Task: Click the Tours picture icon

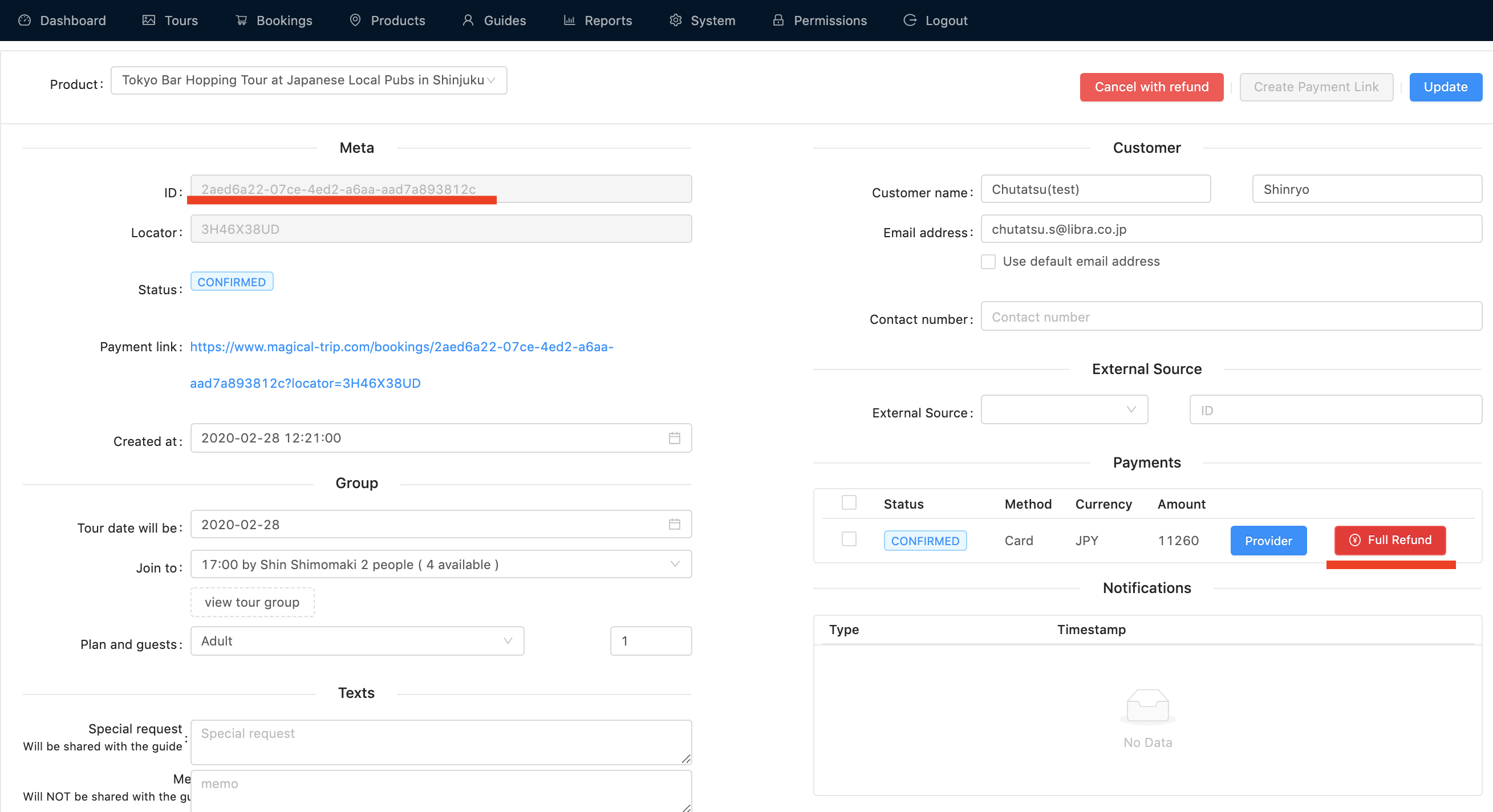Action: pyautogui.click(x=149, y=21)
